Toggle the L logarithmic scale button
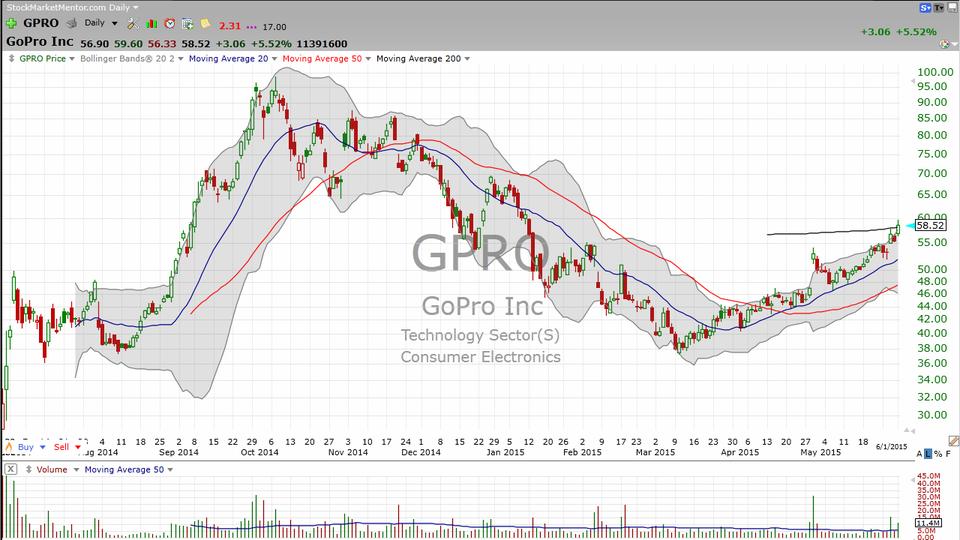This screenshot has width=960, height=540. click(x=928, y=454)
